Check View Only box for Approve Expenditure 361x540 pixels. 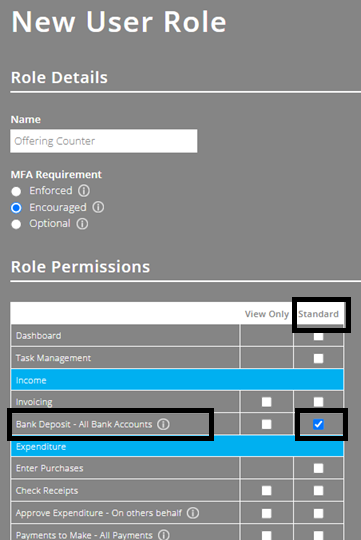[x=266, y=513]
